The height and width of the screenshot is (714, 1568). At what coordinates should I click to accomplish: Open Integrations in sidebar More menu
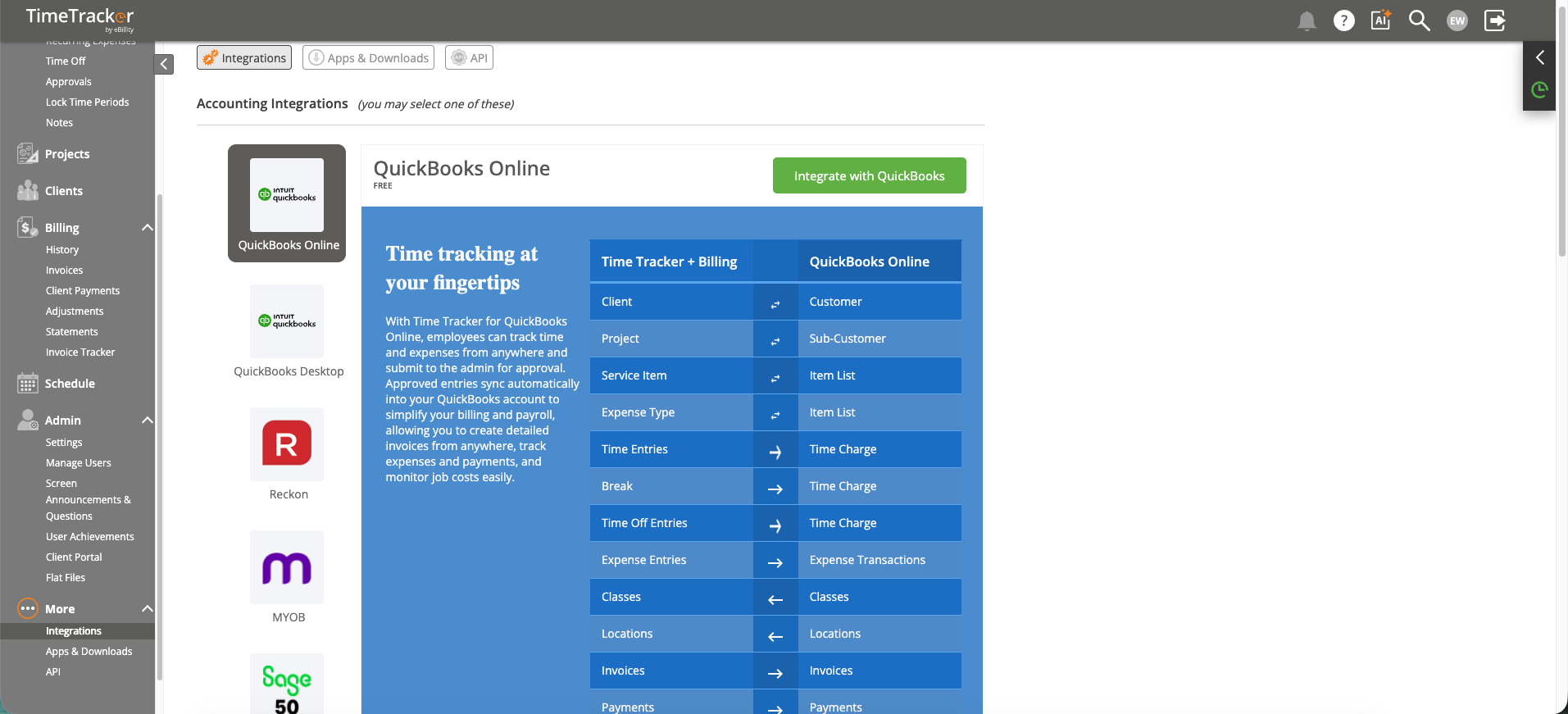click(74, 631)
